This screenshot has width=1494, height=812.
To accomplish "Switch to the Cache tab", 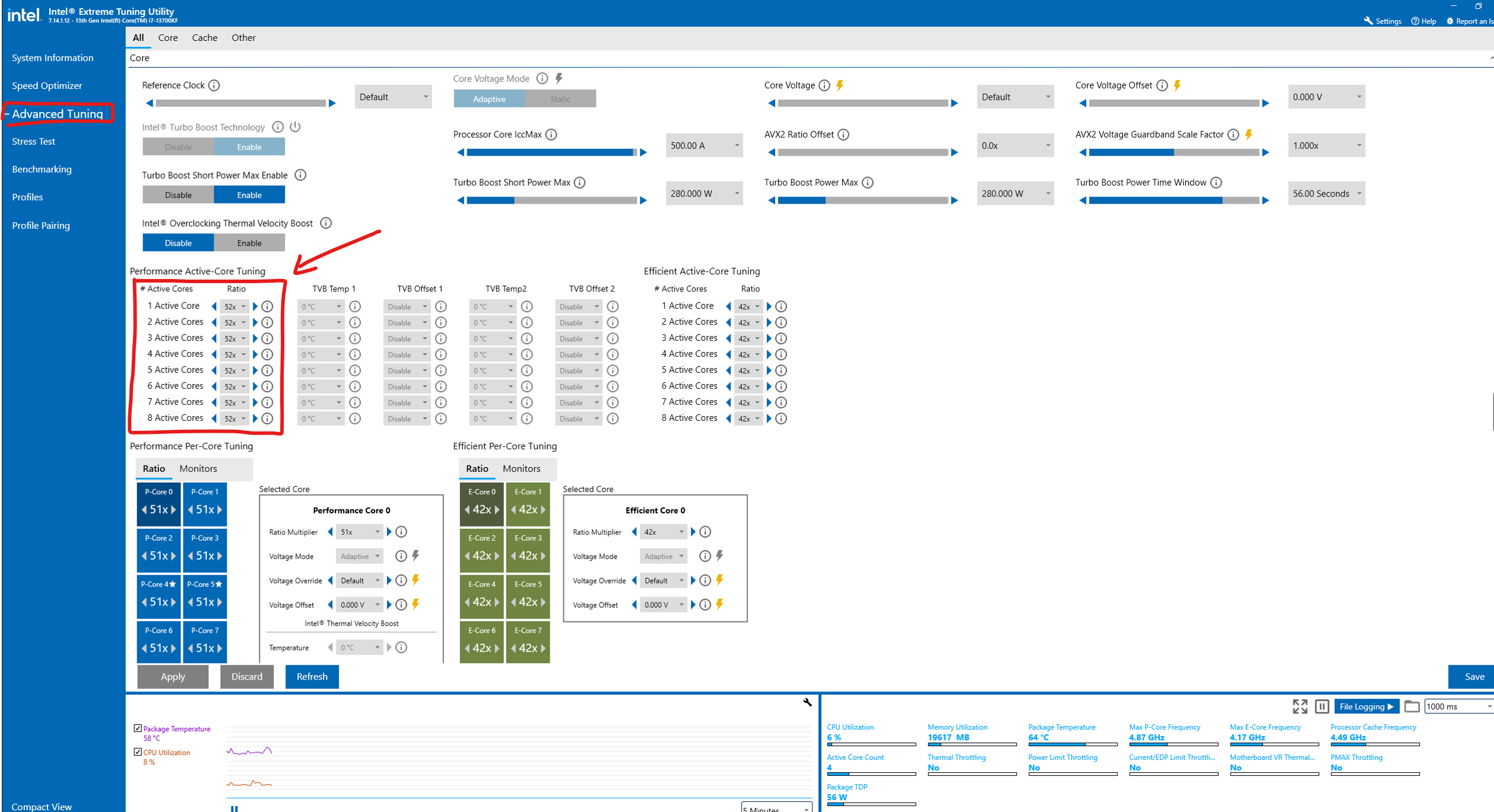I will (x=205, y=37).
